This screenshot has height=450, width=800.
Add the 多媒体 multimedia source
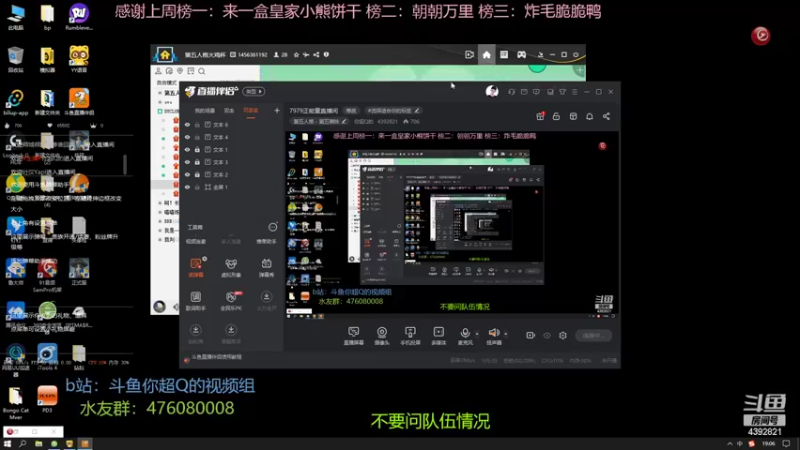(439, 336)
